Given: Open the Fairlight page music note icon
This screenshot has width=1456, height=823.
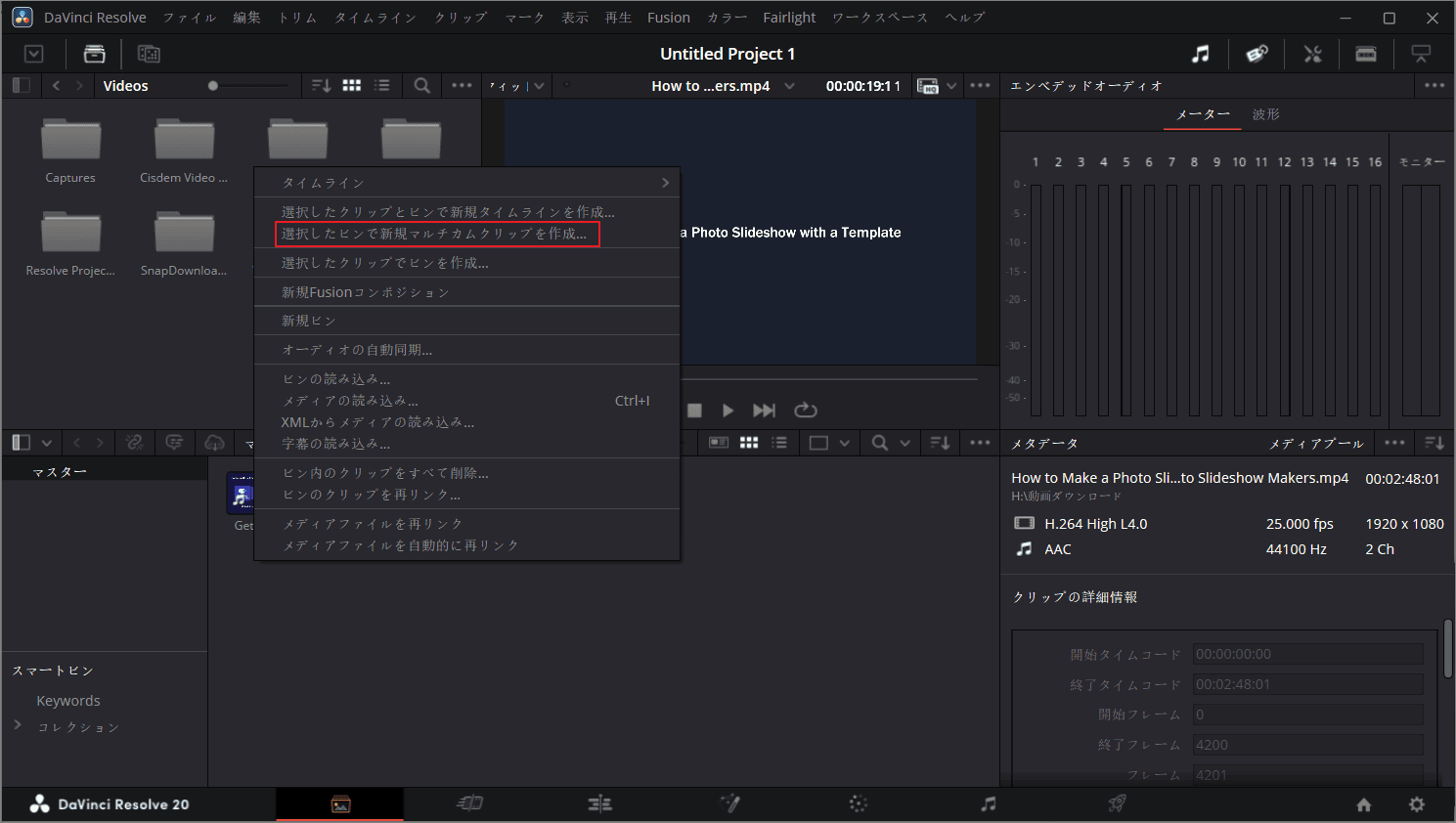Looking at the screenshot, I should point(989,803).
